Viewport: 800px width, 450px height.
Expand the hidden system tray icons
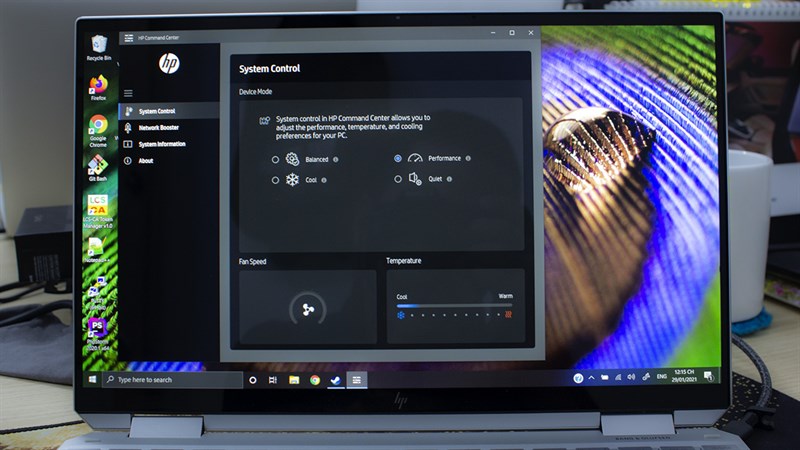(591, 378)
